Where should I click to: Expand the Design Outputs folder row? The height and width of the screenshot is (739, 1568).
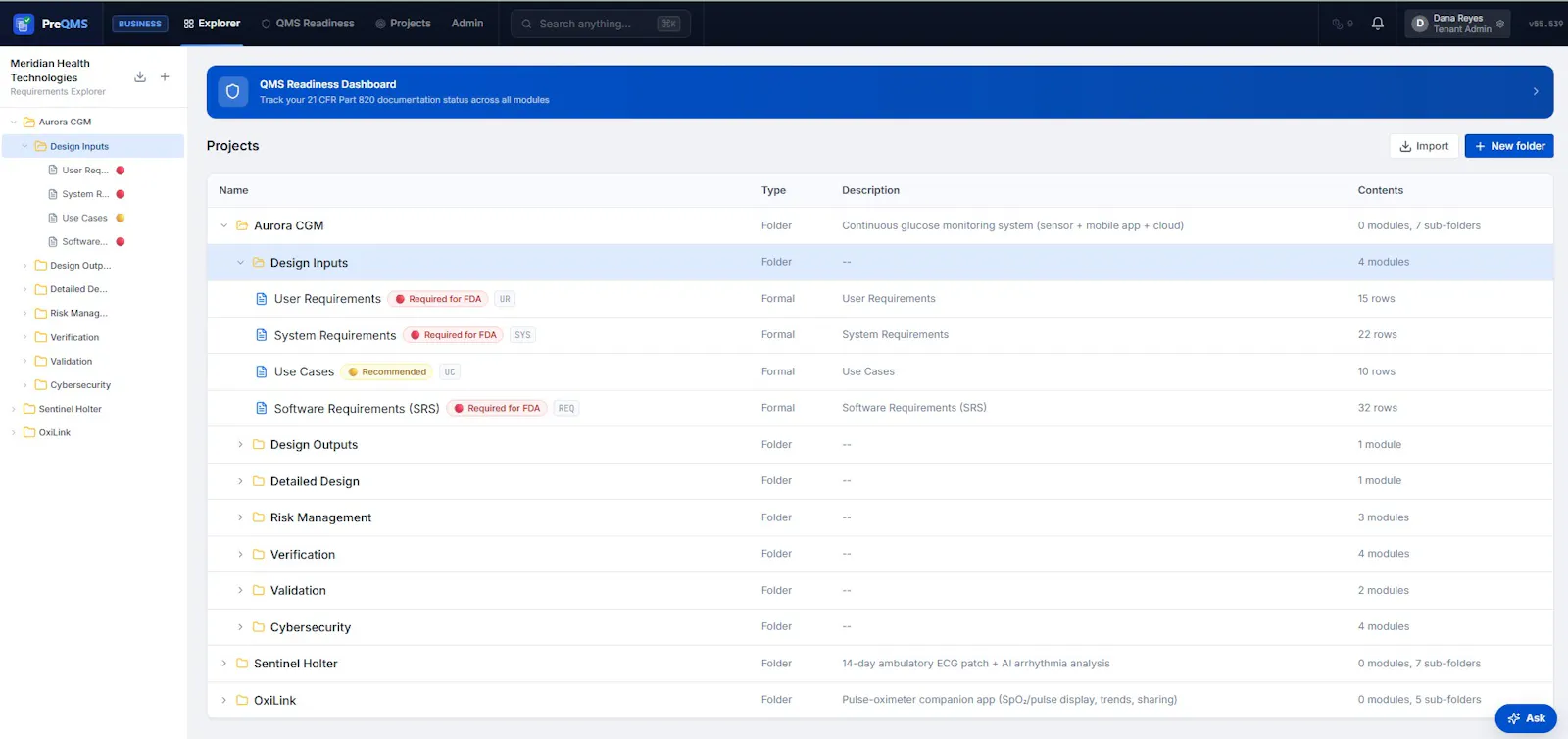tap(240, 444)
